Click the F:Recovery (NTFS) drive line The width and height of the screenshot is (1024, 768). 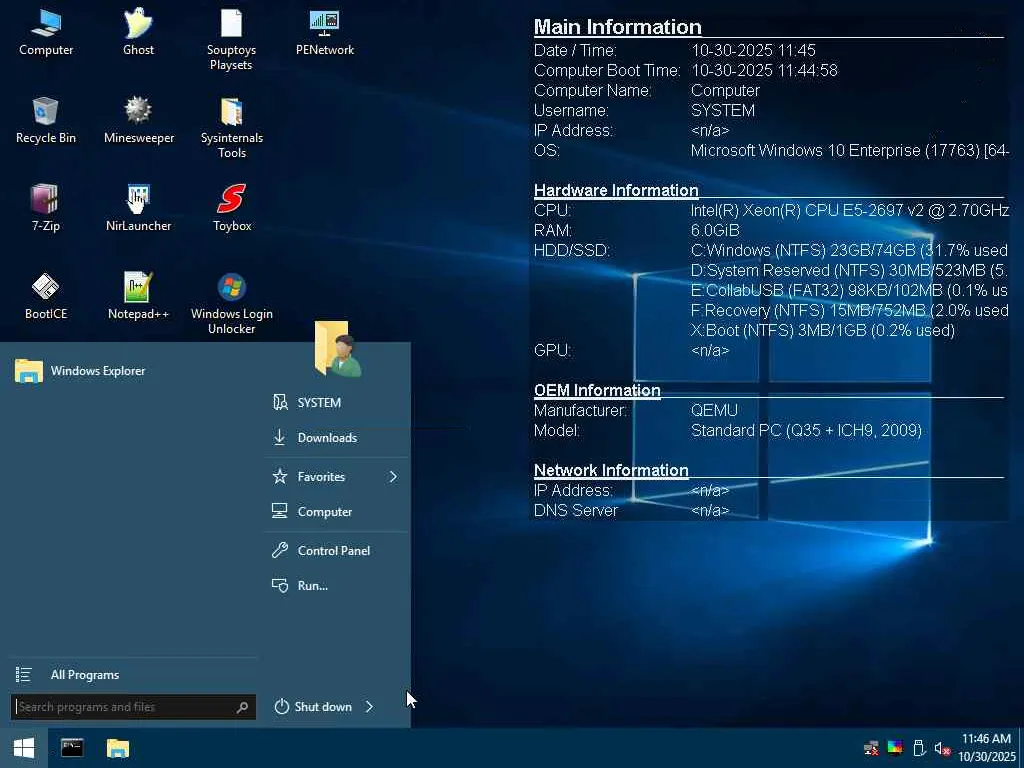(x=849, y=310)
